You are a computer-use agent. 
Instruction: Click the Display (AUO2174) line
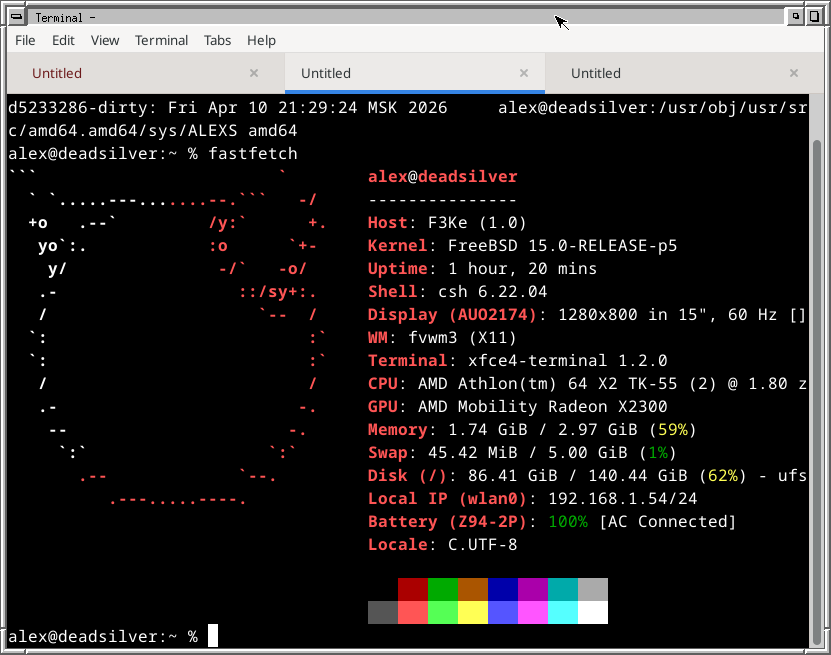coord(587,315)
